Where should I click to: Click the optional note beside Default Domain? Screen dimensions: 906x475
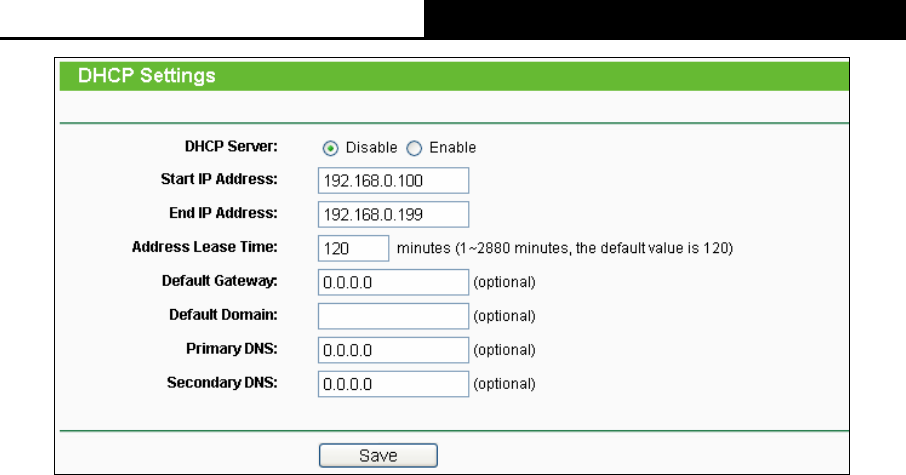tap(504, 316)
